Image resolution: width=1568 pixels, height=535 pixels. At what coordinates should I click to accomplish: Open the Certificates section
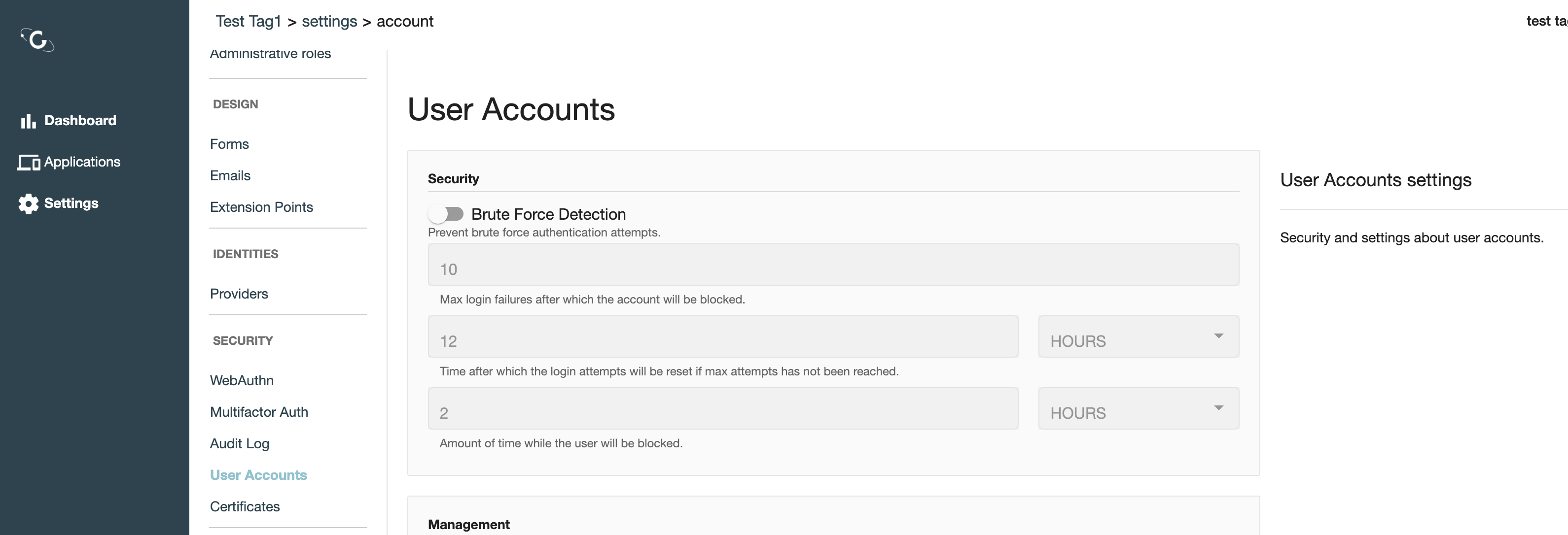[245, 506]
